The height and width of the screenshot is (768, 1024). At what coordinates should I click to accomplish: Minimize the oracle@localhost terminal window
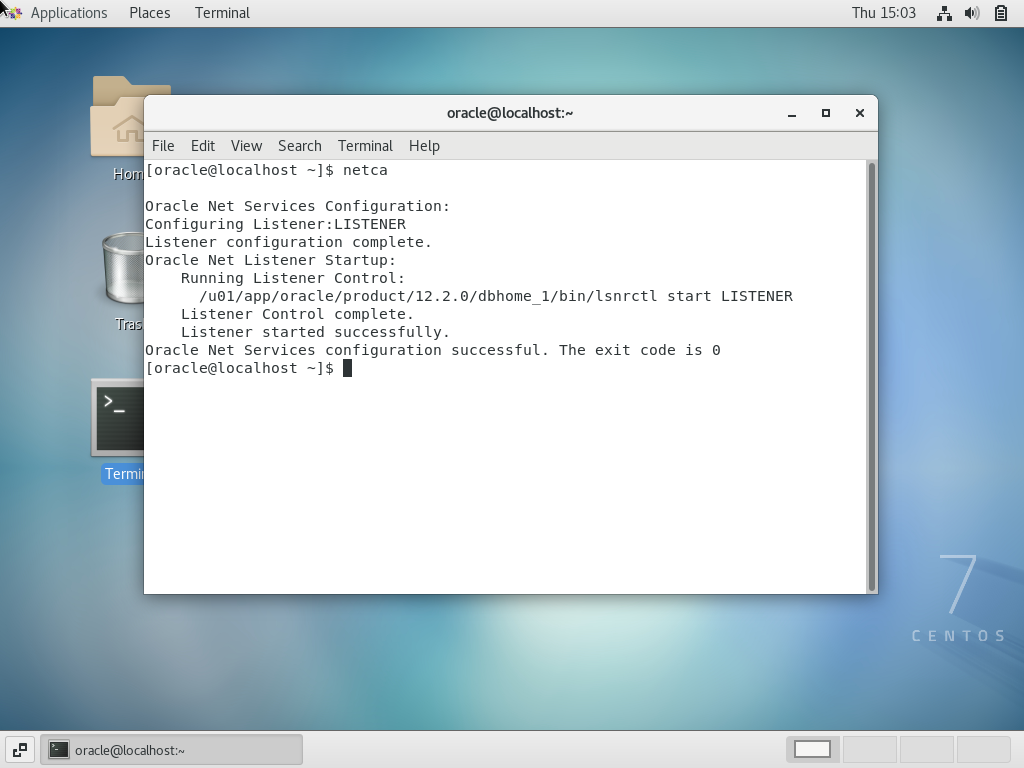tap(792, 114)
